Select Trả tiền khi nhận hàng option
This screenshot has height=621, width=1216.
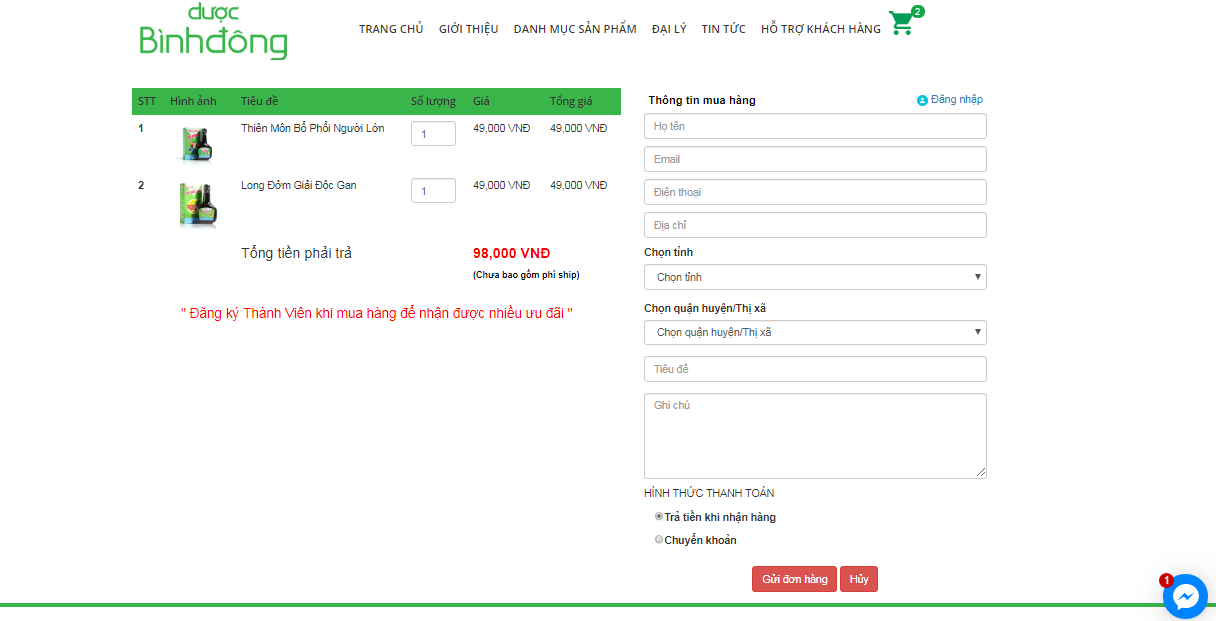coord(659,517)
